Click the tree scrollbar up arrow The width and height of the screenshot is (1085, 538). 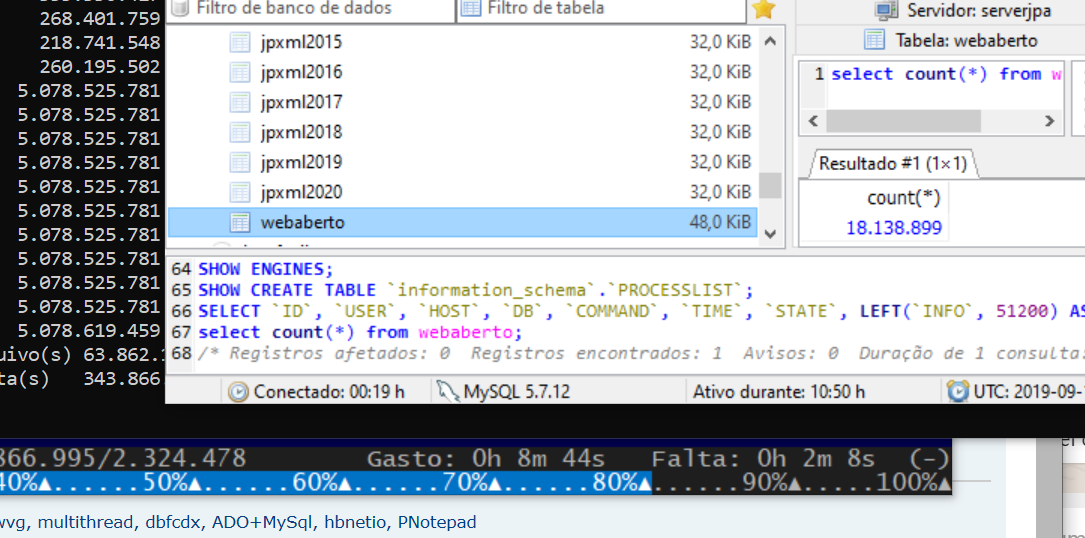(770, 42)
